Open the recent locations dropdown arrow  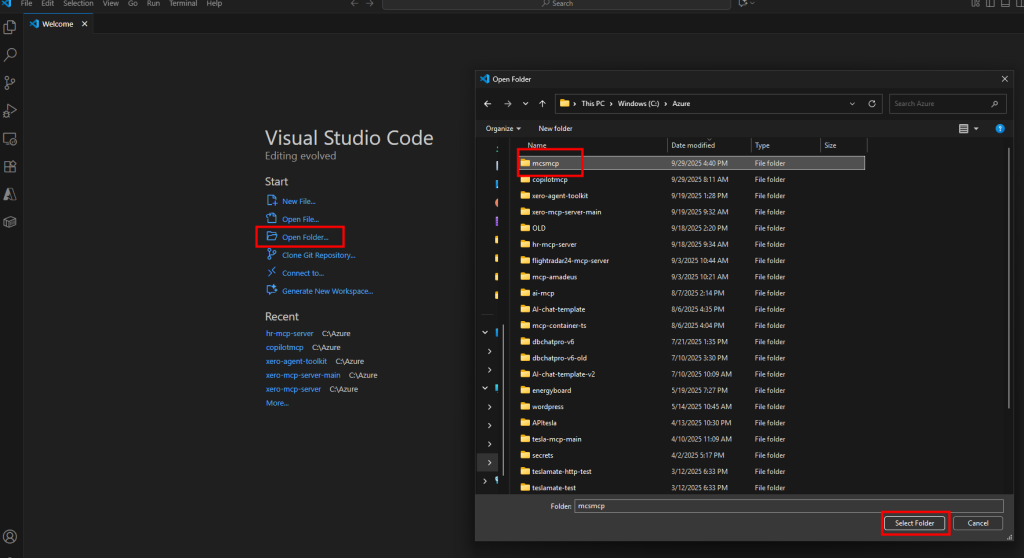[x=524, y=103]
